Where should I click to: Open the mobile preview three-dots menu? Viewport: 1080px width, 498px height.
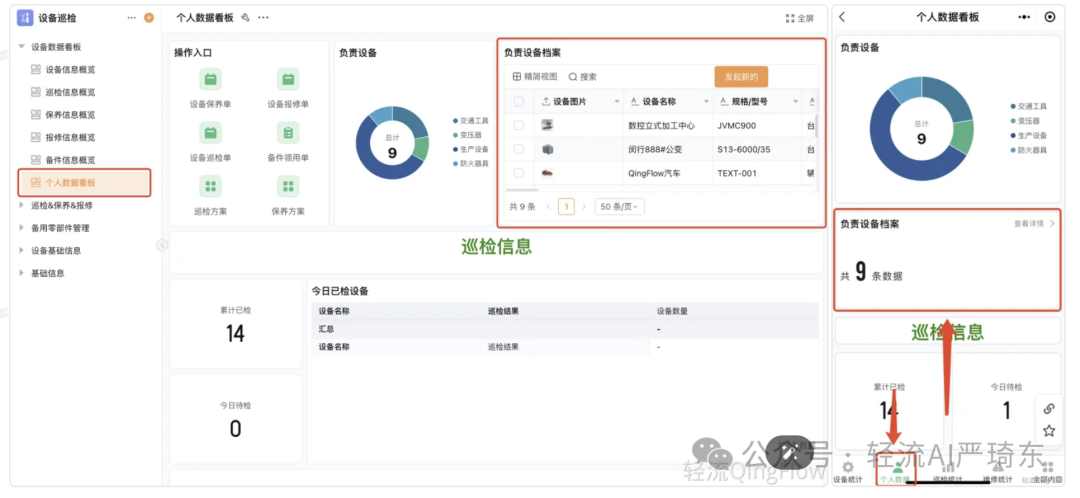[x=1024, y=17]
